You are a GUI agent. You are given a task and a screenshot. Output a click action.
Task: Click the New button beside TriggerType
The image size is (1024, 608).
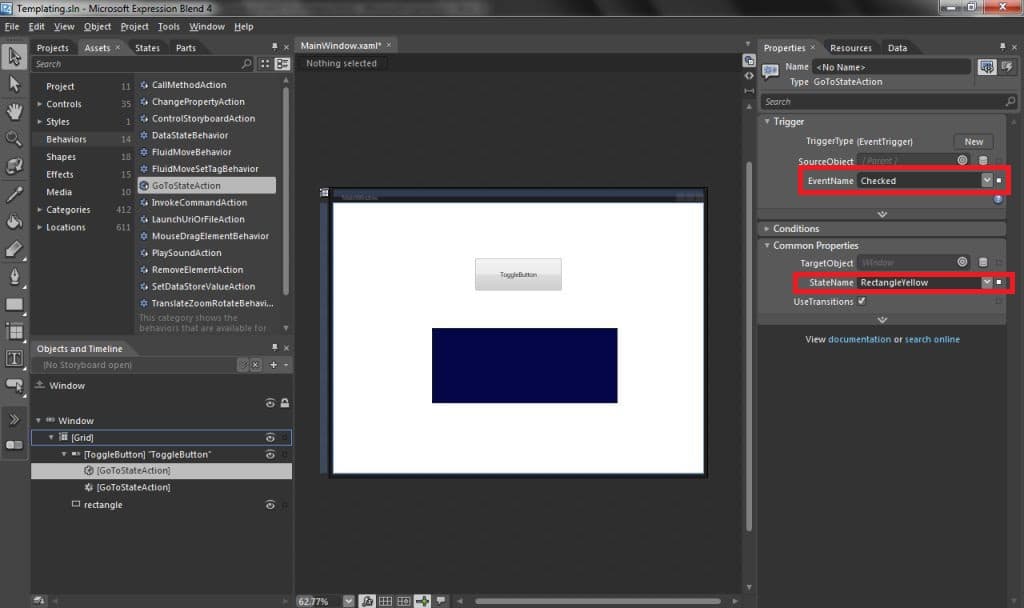(971, 141)
